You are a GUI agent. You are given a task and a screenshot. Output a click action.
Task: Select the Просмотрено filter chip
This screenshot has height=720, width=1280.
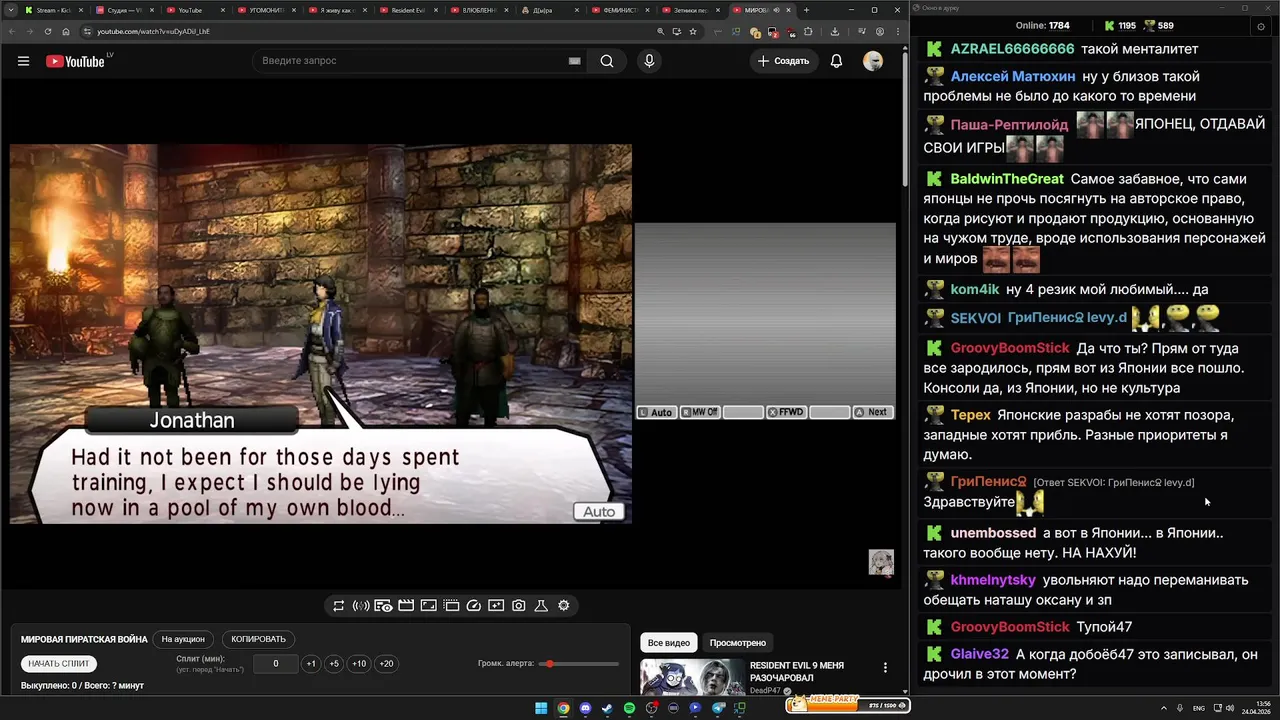click(738, 643)
